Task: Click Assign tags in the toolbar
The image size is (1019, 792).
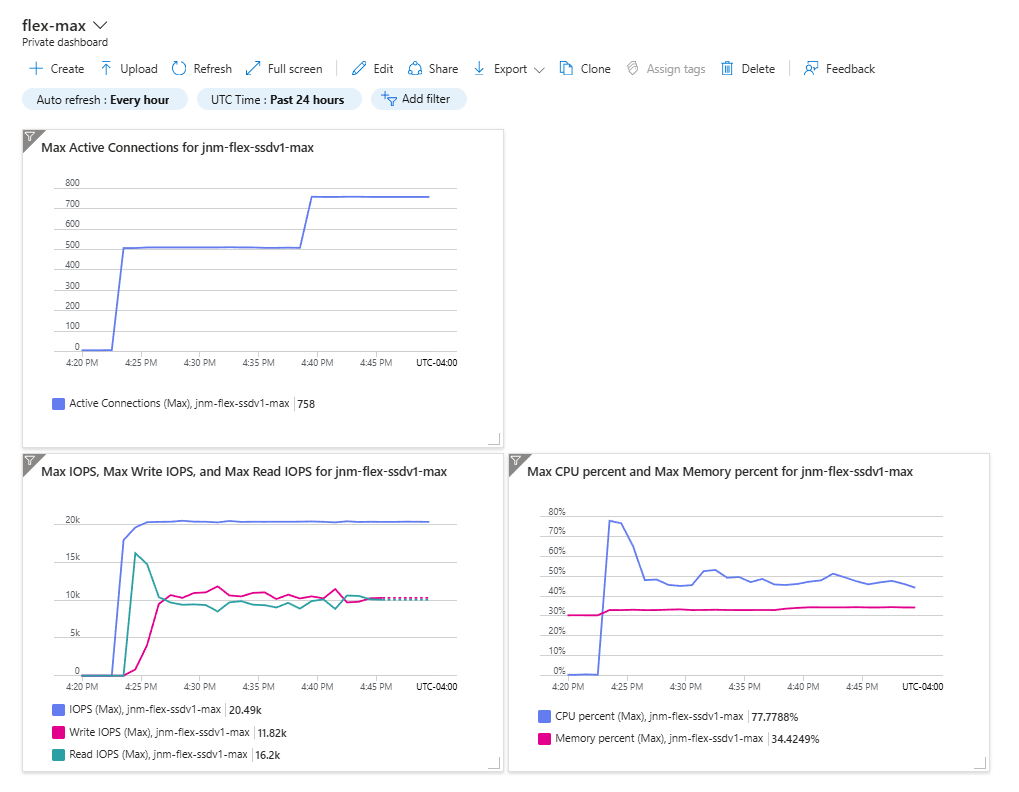Action: (x=666, y=68)
